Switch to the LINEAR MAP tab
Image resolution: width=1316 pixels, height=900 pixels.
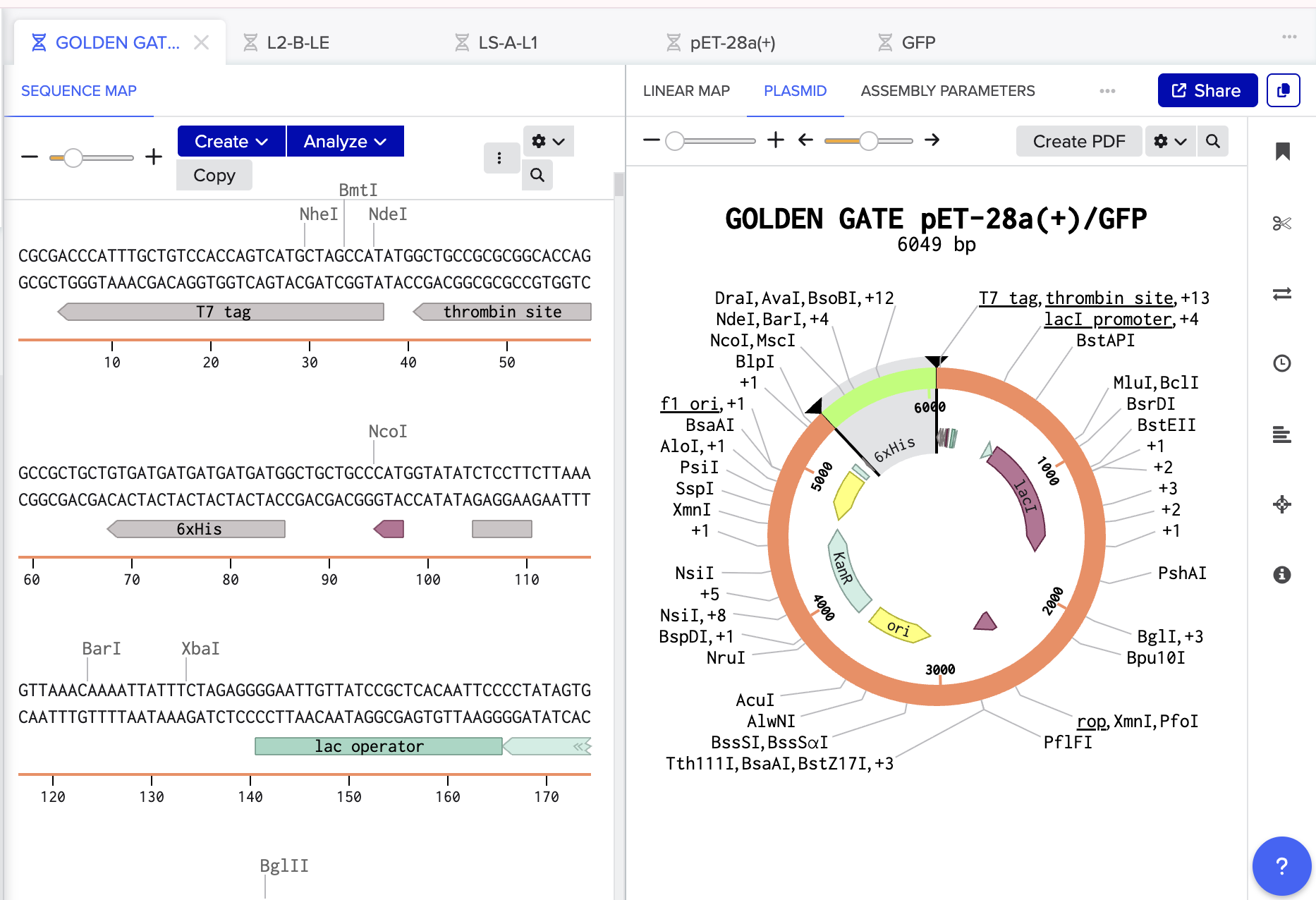(686, 91)
